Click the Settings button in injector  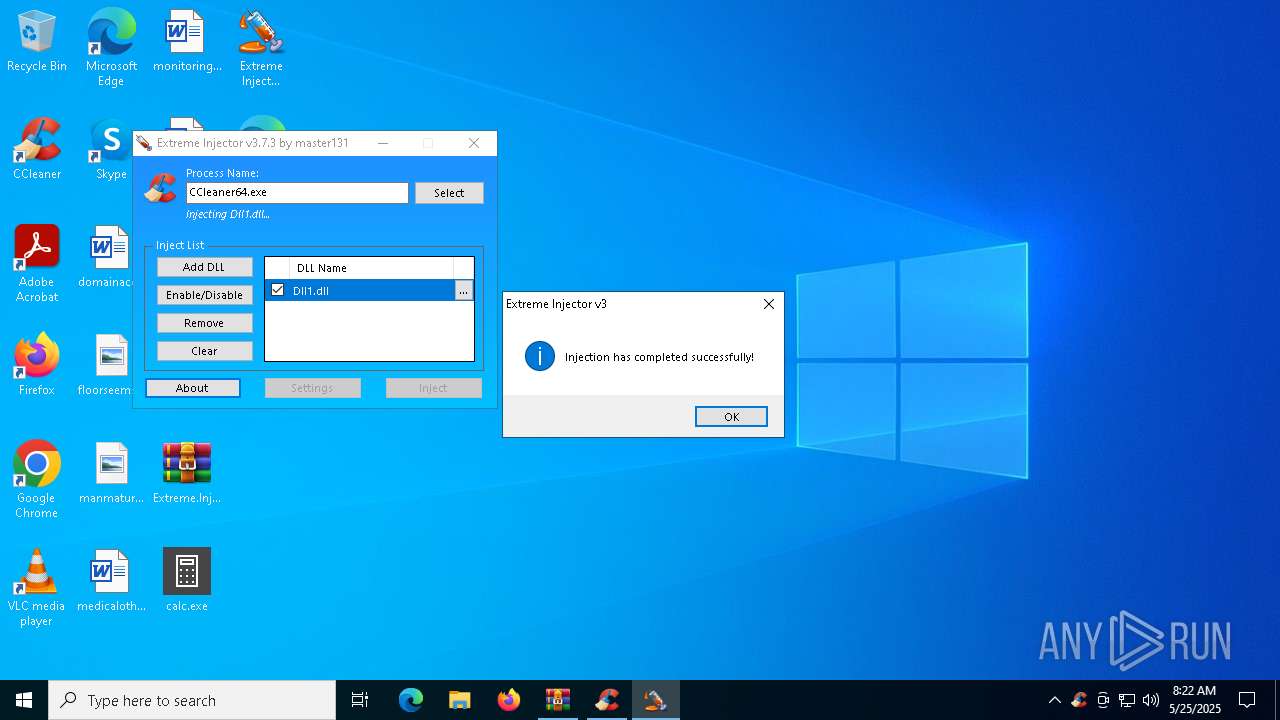pos(312,388)
